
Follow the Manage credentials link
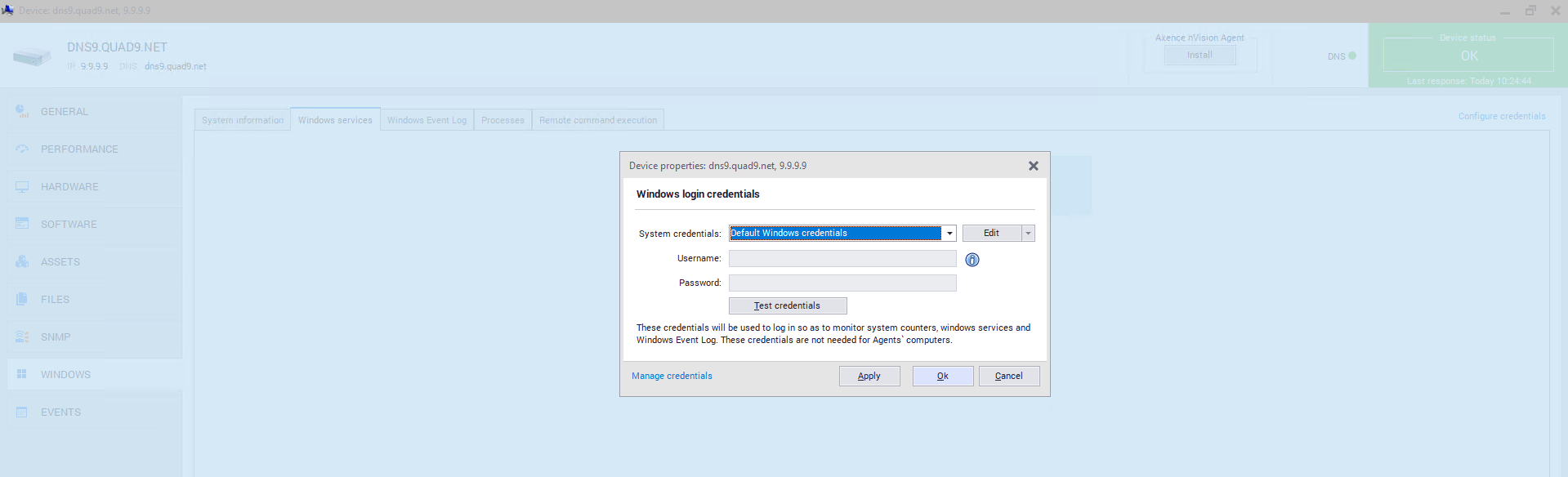(x=672, y=376)
